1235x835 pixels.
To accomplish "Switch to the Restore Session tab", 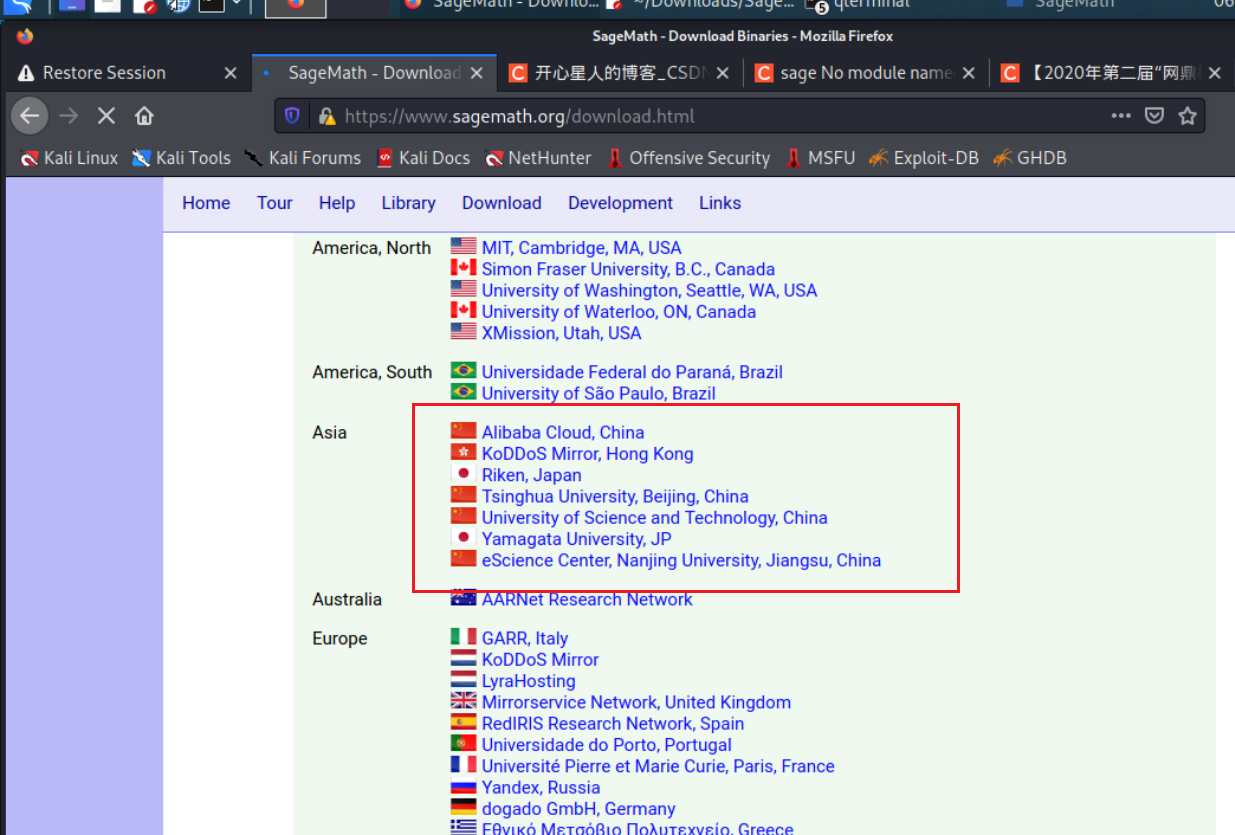I will coord(126,73).
